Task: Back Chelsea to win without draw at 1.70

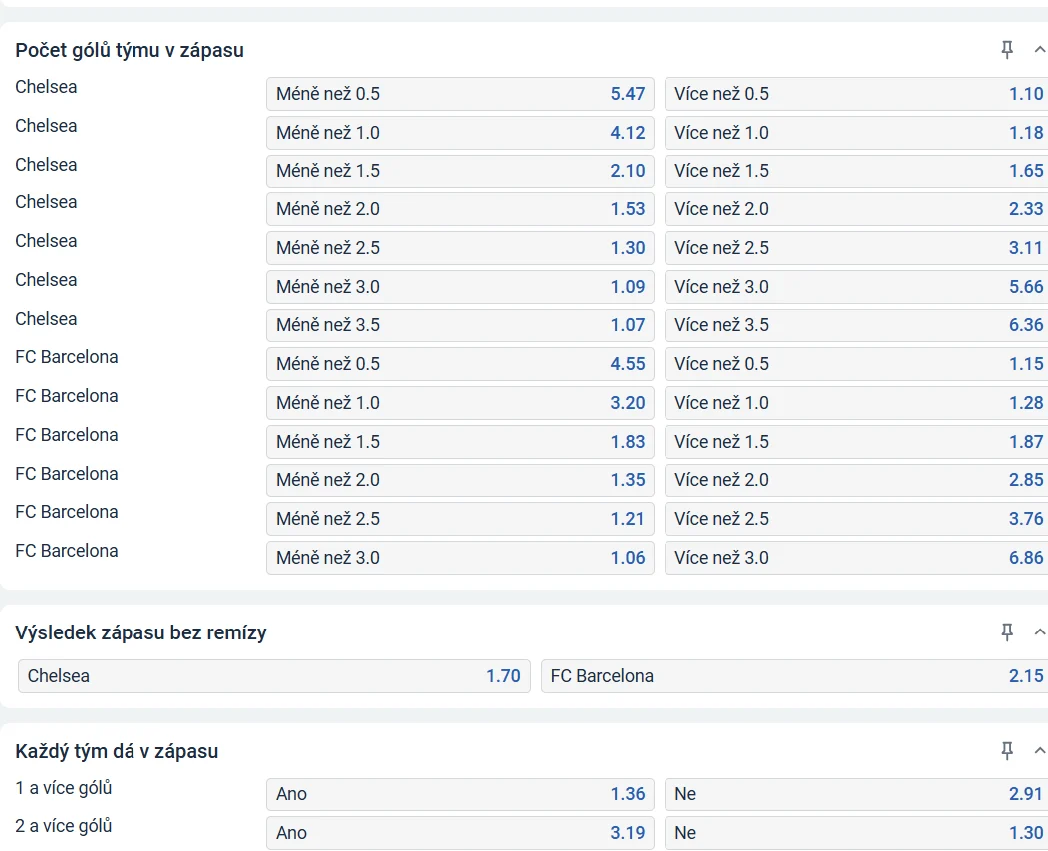Action: point(274,676)
